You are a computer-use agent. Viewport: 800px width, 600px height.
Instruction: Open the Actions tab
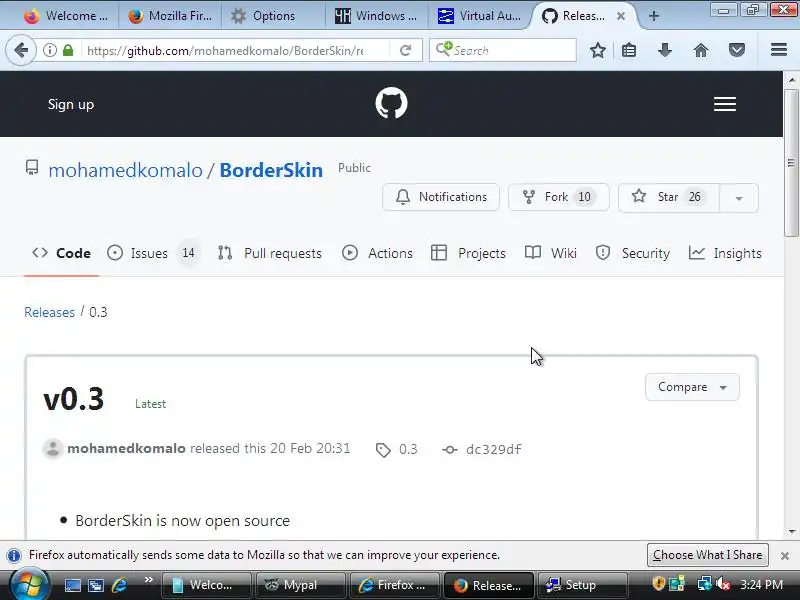377,253
